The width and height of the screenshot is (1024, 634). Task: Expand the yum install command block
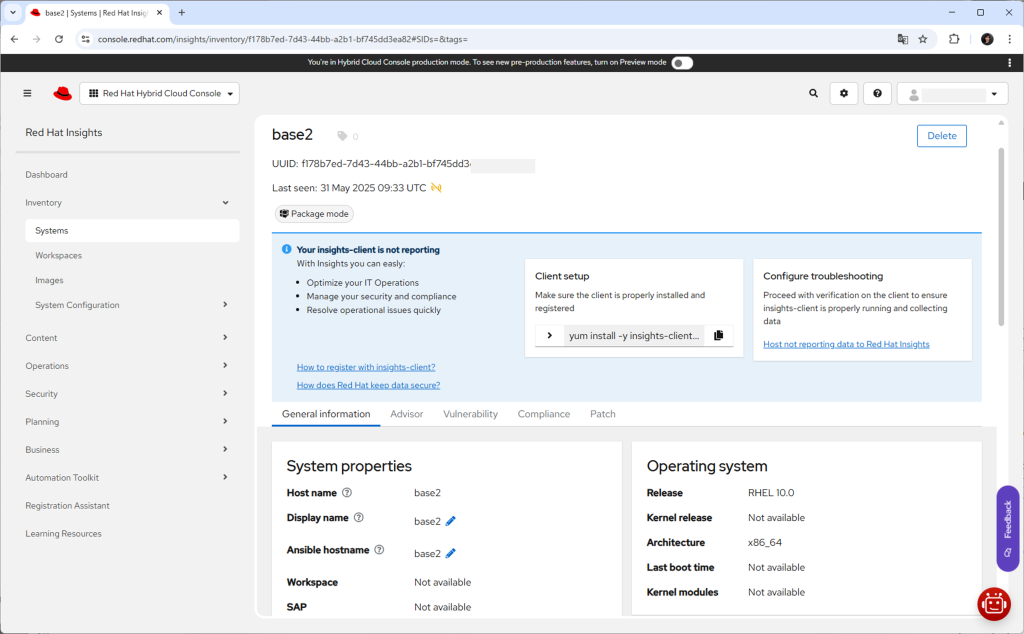pyautogui.click(x=549, y=335)
